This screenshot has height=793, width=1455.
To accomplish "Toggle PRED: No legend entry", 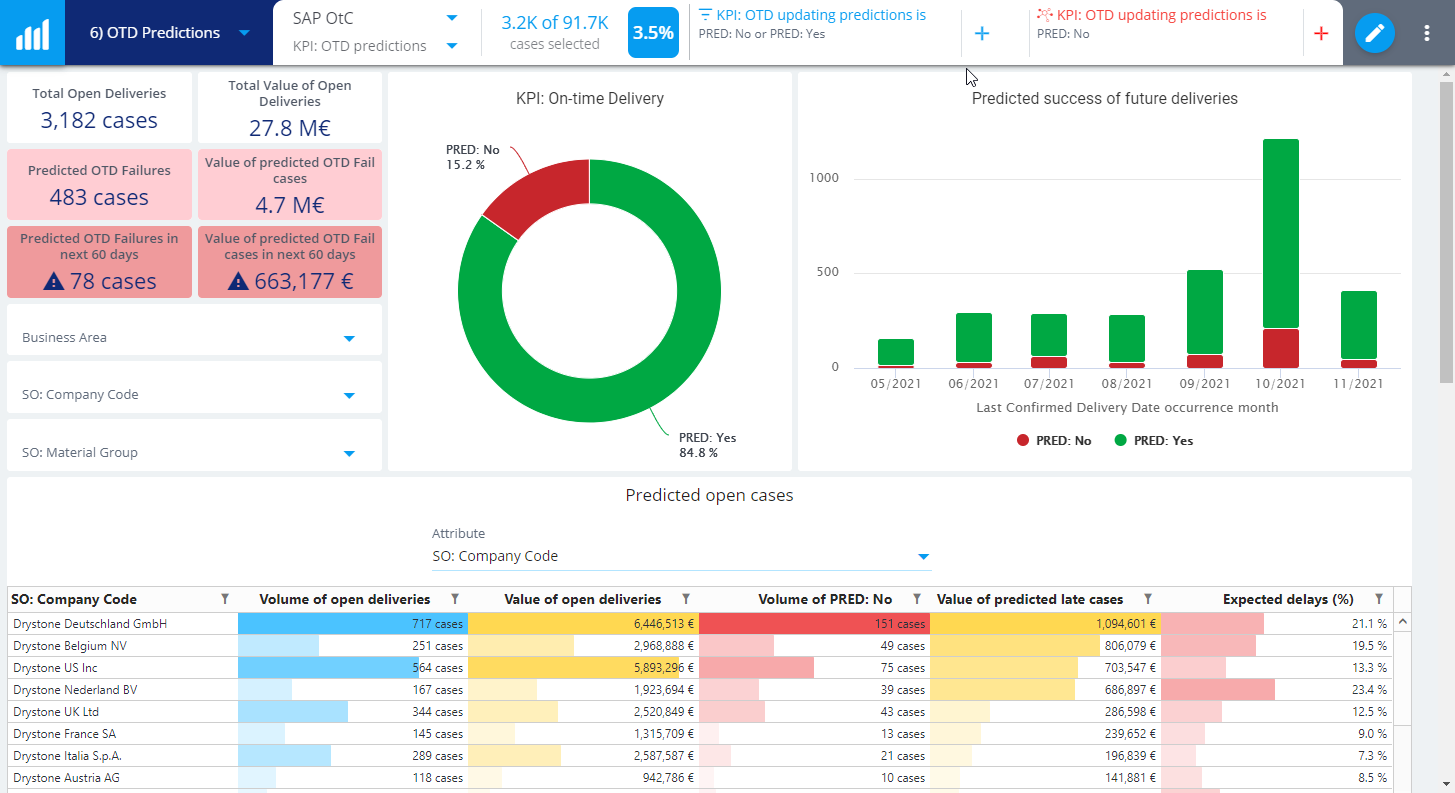I will point(1054,440).
